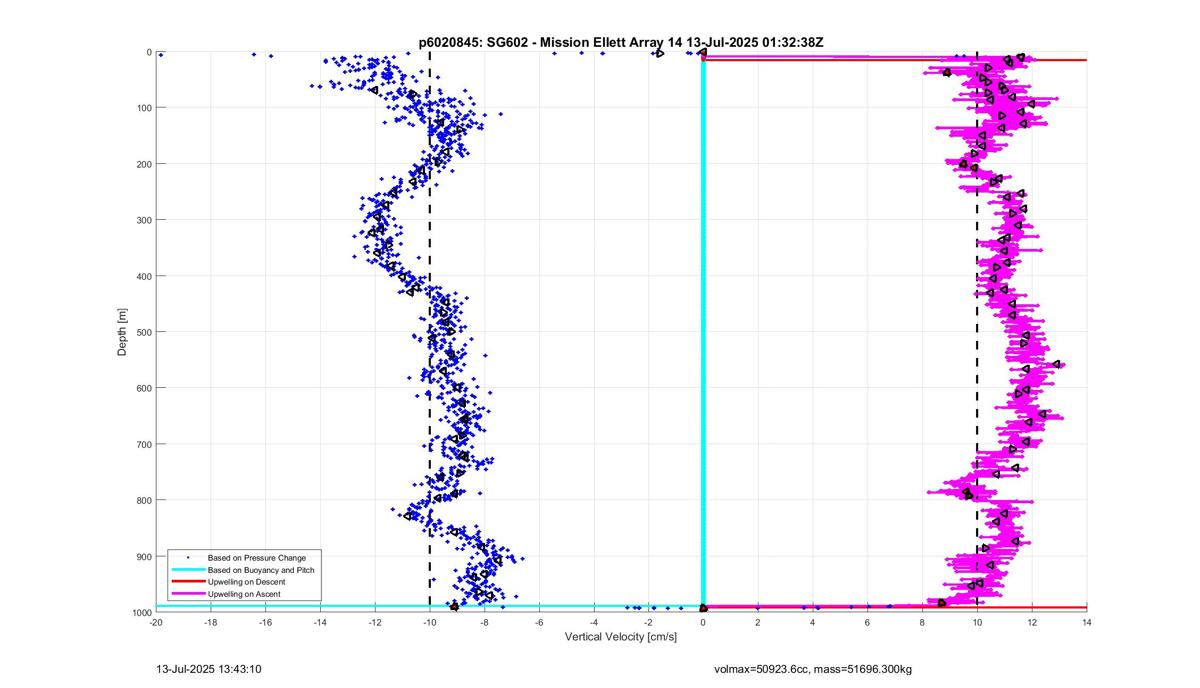Click the magenta line sample in the legend
This screenshot has height=688, width=1200.
tap(187, 594)
